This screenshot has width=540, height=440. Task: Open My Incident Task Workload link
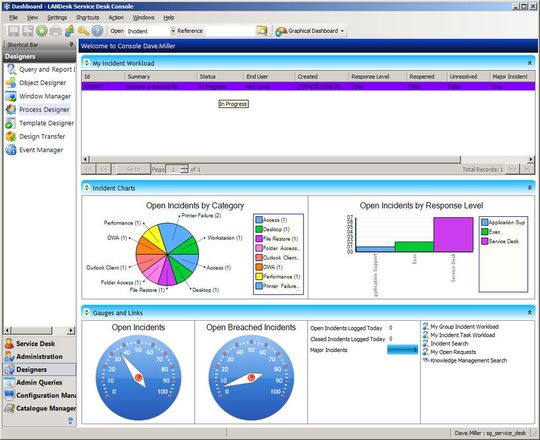(459, 335)
